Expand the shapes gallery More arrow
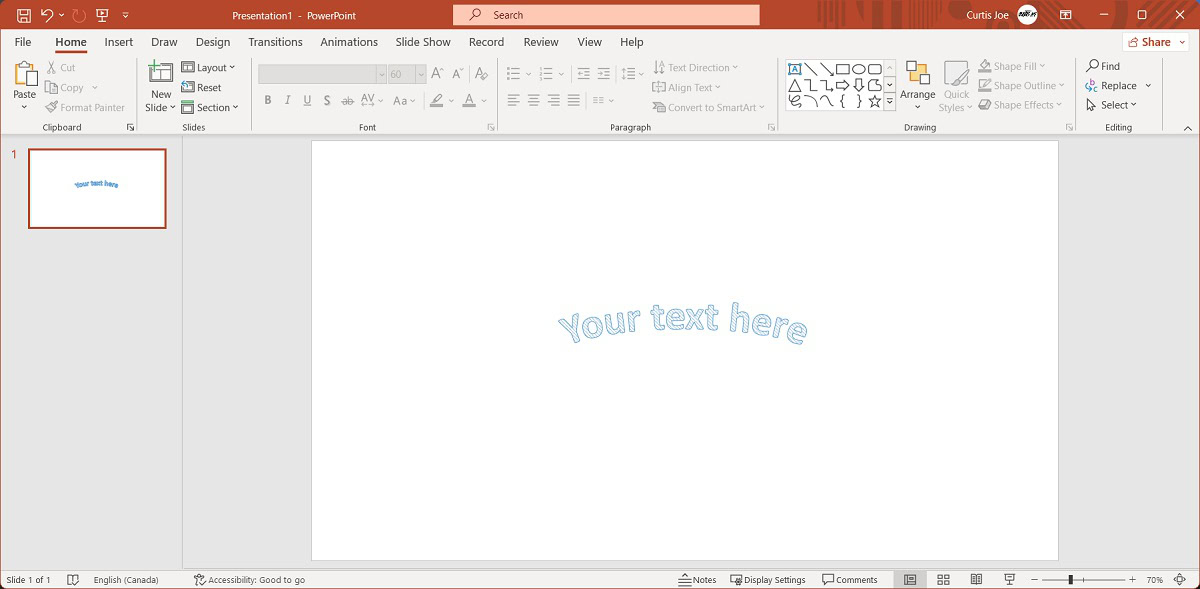The width and height of the screenshot is (1200, 589). pos(889,102)
